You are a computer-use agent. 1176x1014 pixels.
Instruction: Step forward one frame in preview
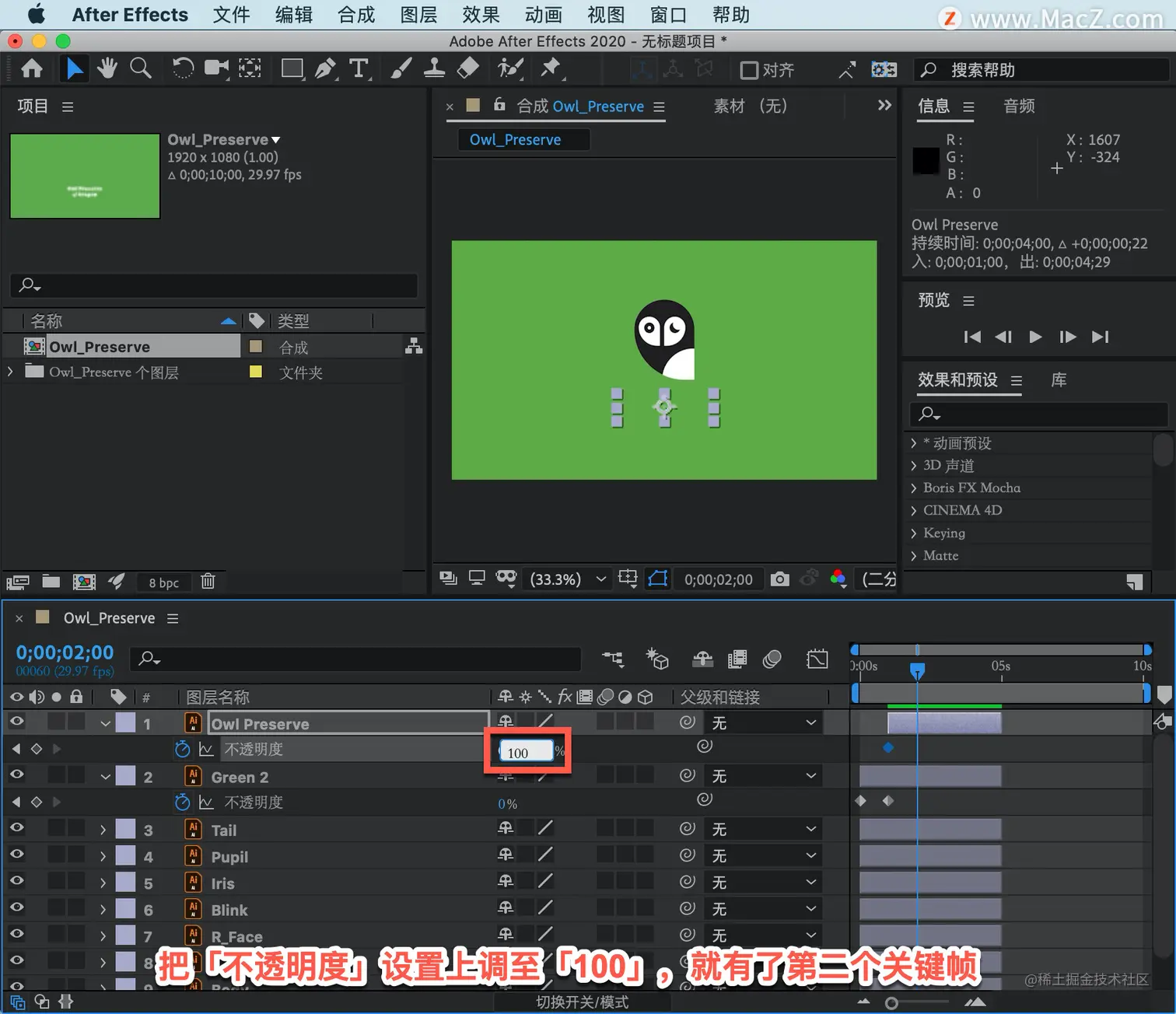1067,337
